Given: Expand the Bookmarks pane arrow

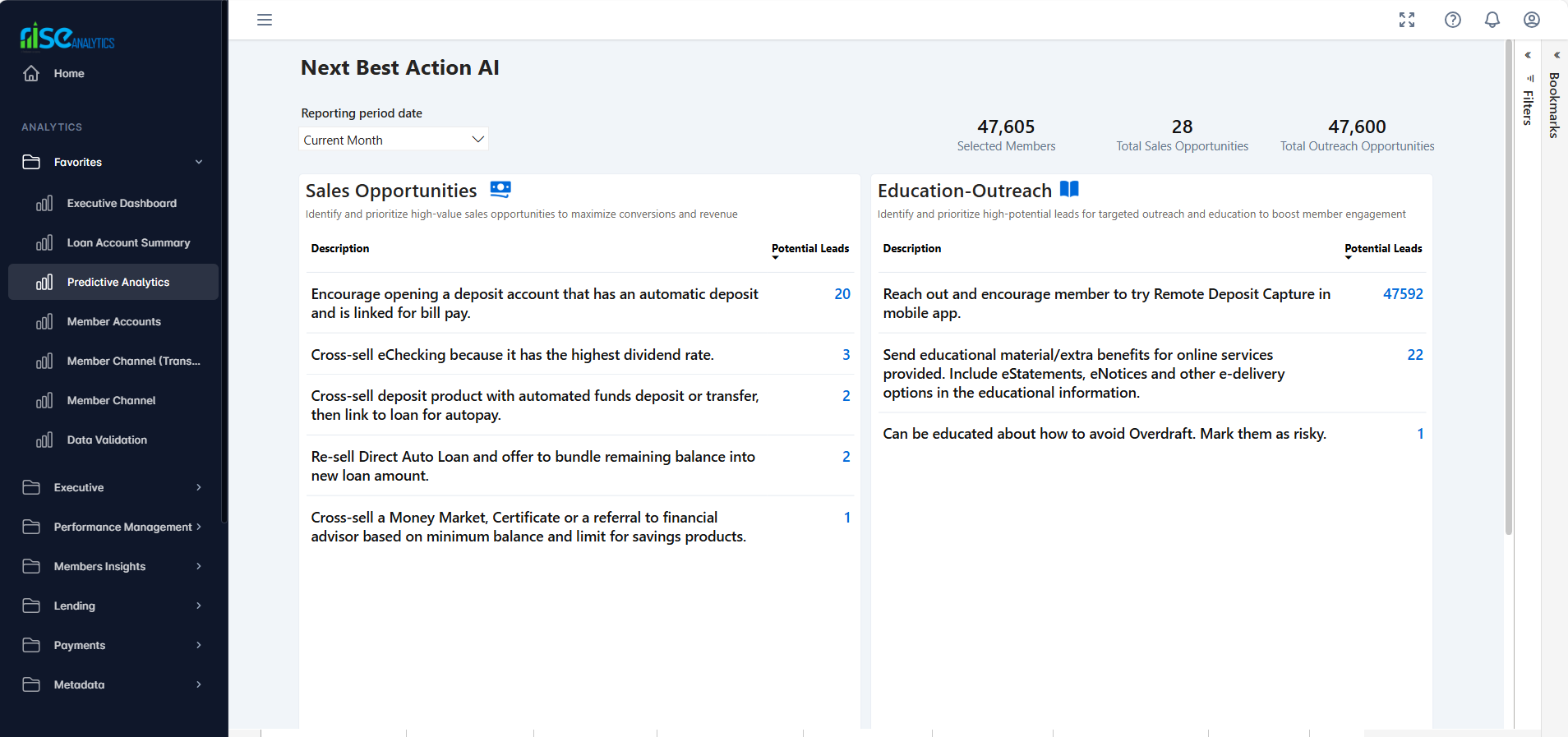Looking at the screenshot, I should [1556, 55].
